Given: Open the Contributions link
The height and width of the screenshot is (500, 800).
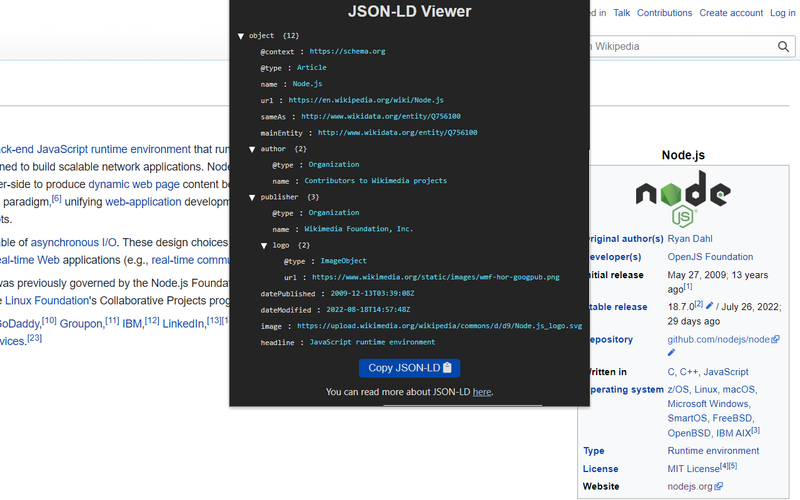Looking at the screenshot, I should [x=664, y=13].
